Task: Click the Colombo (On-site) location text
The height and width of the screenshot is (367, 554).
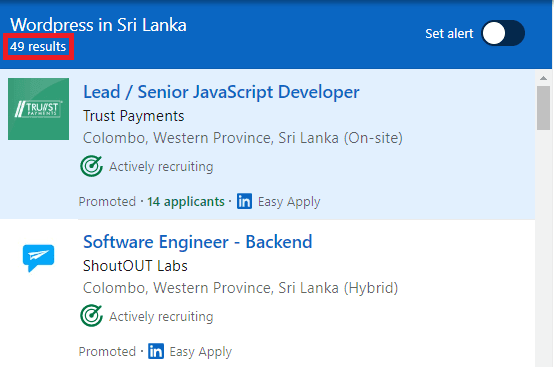Action: [x=243, y=138]
